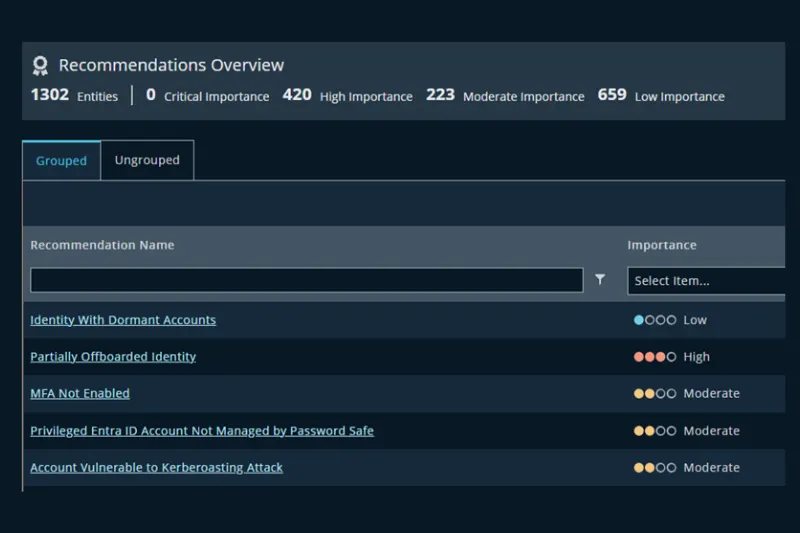Open MFA Not Enabled recommendation

80,393
